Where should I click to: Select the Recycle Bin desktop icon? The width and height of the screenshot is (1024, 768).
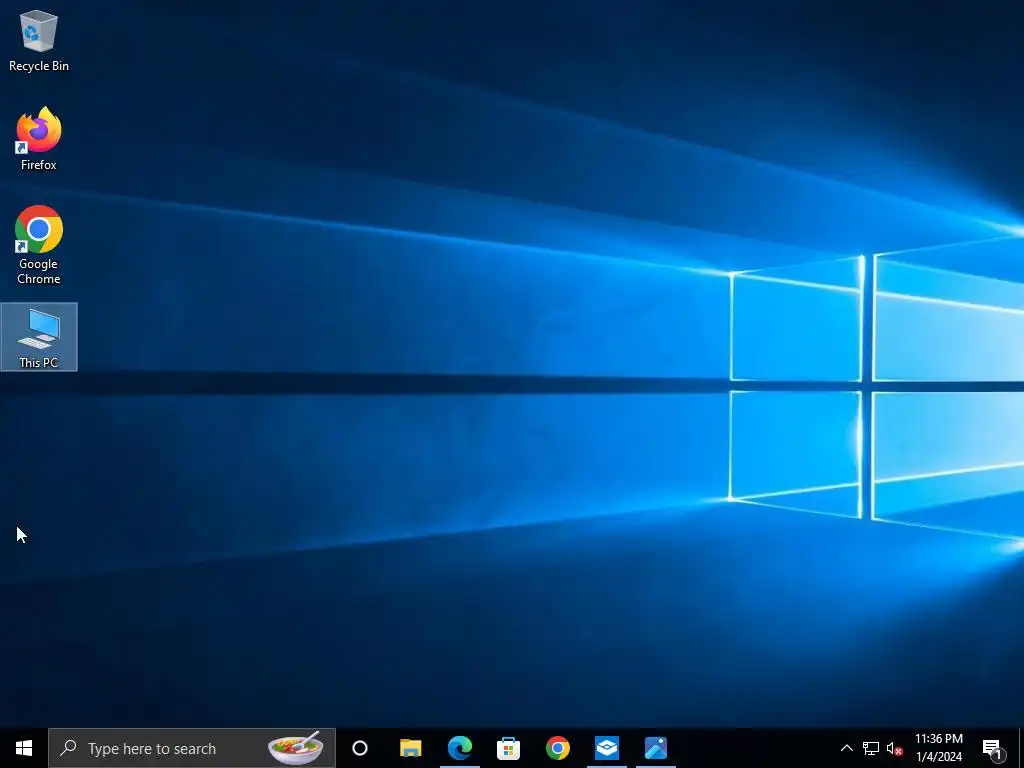point(39,41)
